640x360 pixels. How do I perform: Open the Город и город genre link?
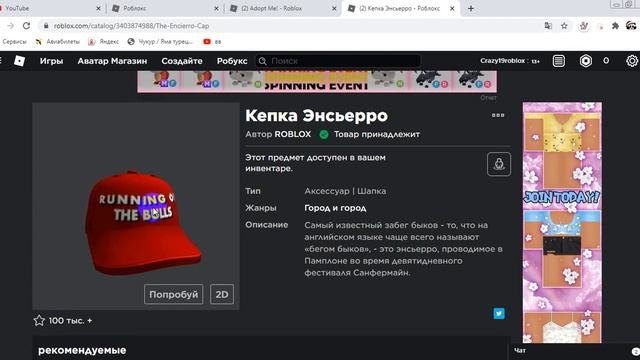pos(335,208)
